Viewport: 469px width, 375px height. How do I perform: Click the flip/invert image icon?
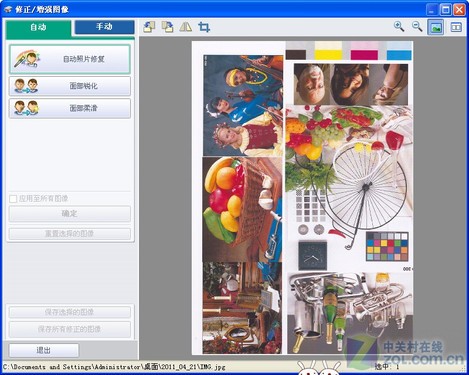(186, 27)
